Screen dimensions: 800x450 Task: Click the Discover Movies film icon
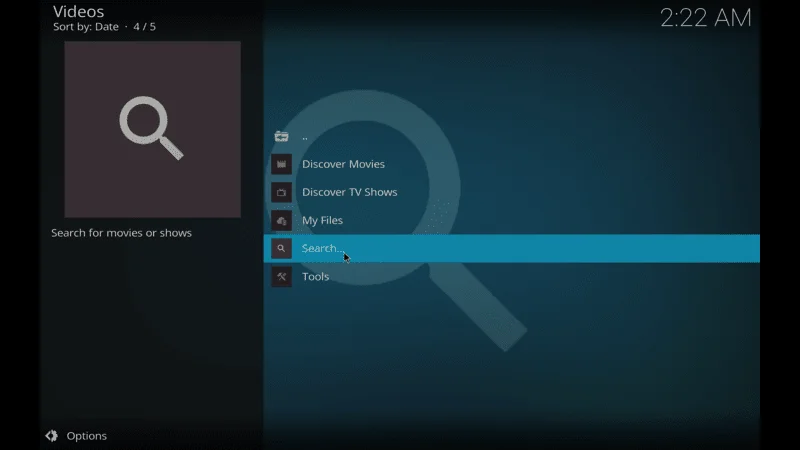pos(281,164)
